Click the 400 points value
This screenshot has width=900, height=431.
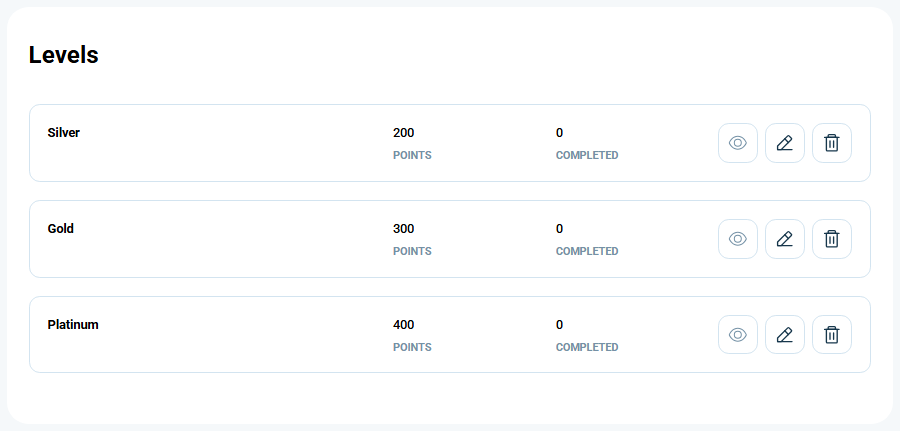click(404, 325)
